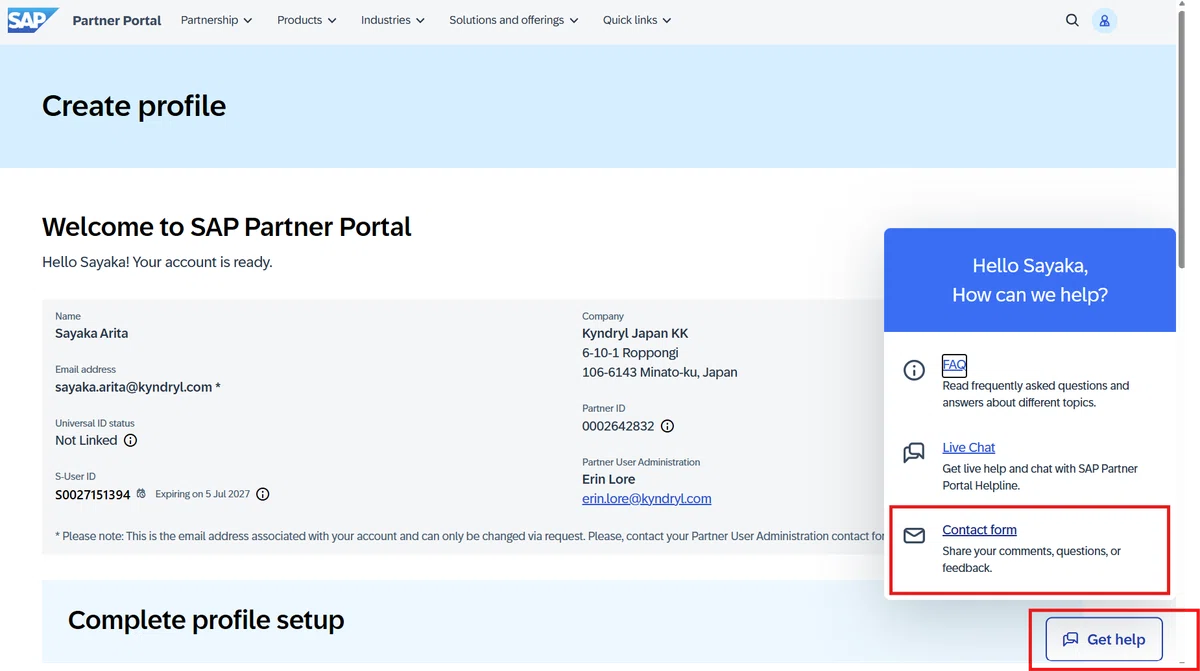This screenshot has height=671, width=1200.
Task: Click the FAQ info circle icon
Action: 914,370
